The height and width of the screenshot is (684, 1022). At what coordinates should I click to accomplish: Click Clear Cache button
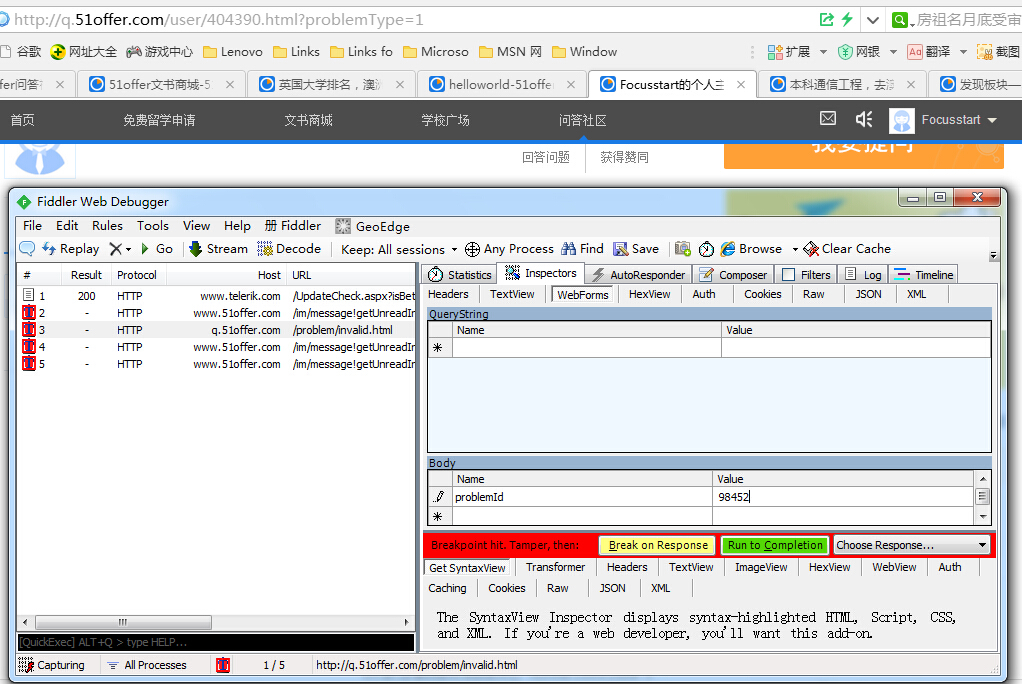(x=847, y=248)
